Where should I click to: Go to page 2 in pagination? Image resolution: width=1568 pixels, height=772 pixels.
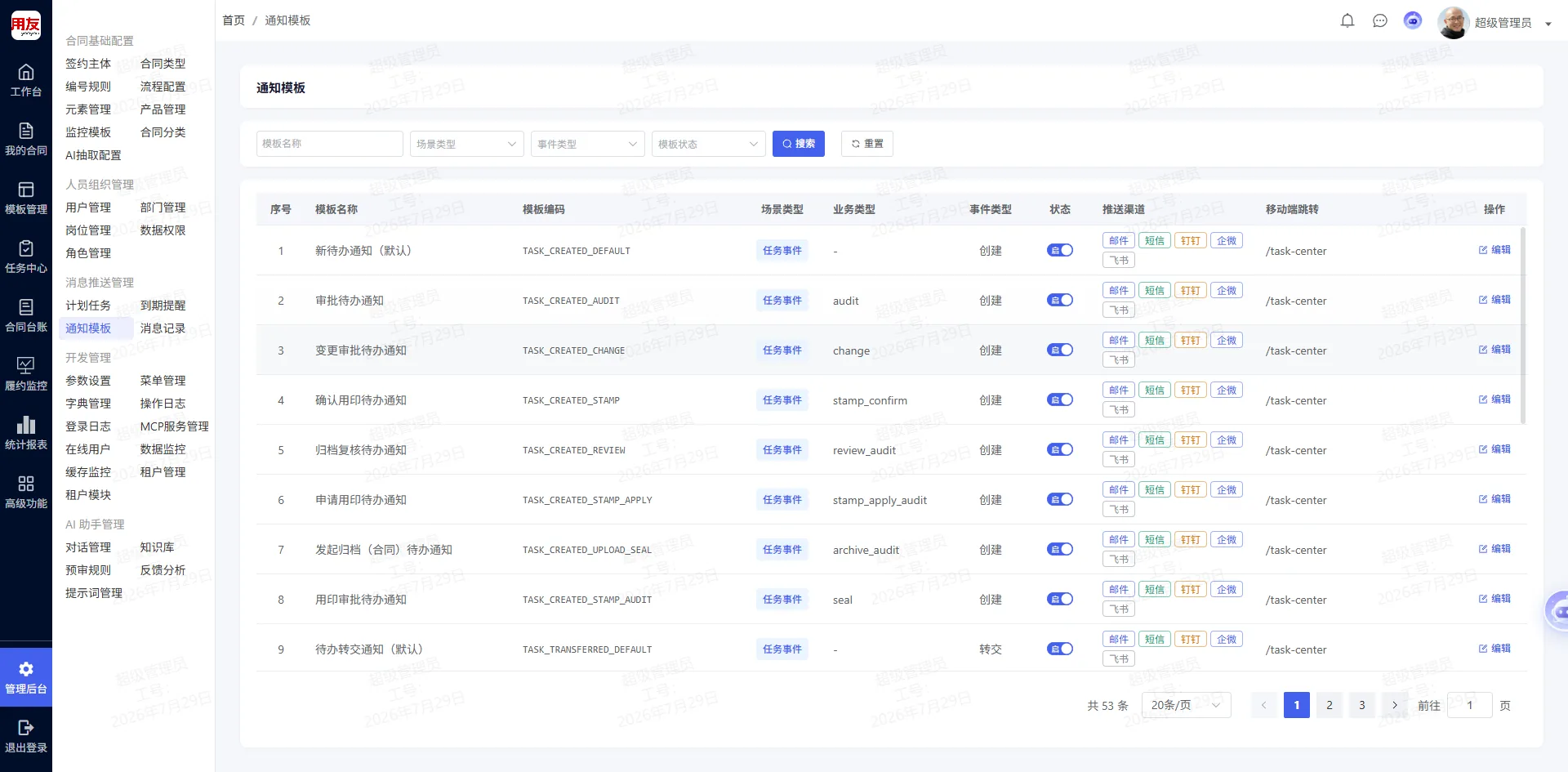coord(1330,705)
